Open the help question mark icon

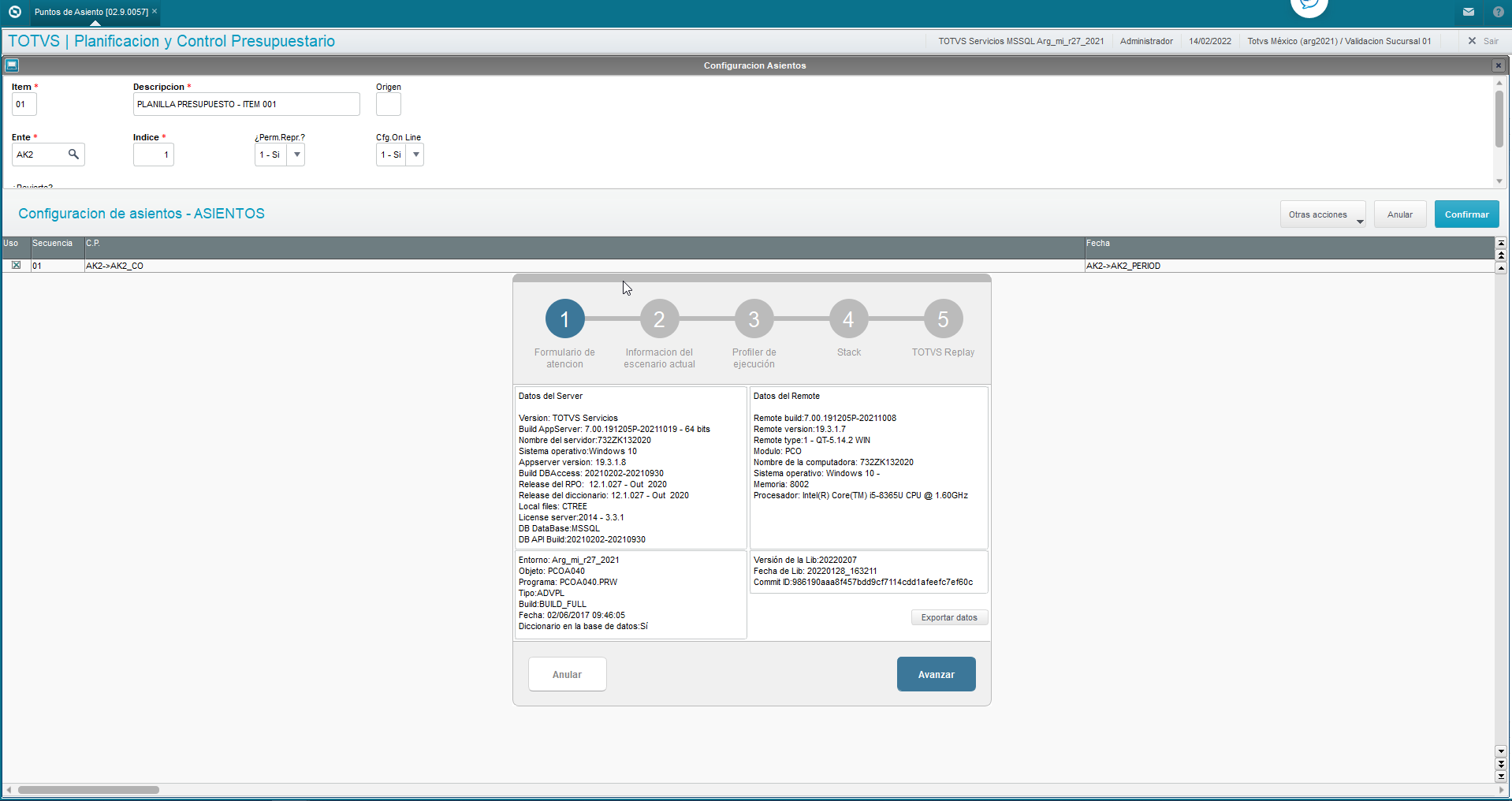[1499, 12]
